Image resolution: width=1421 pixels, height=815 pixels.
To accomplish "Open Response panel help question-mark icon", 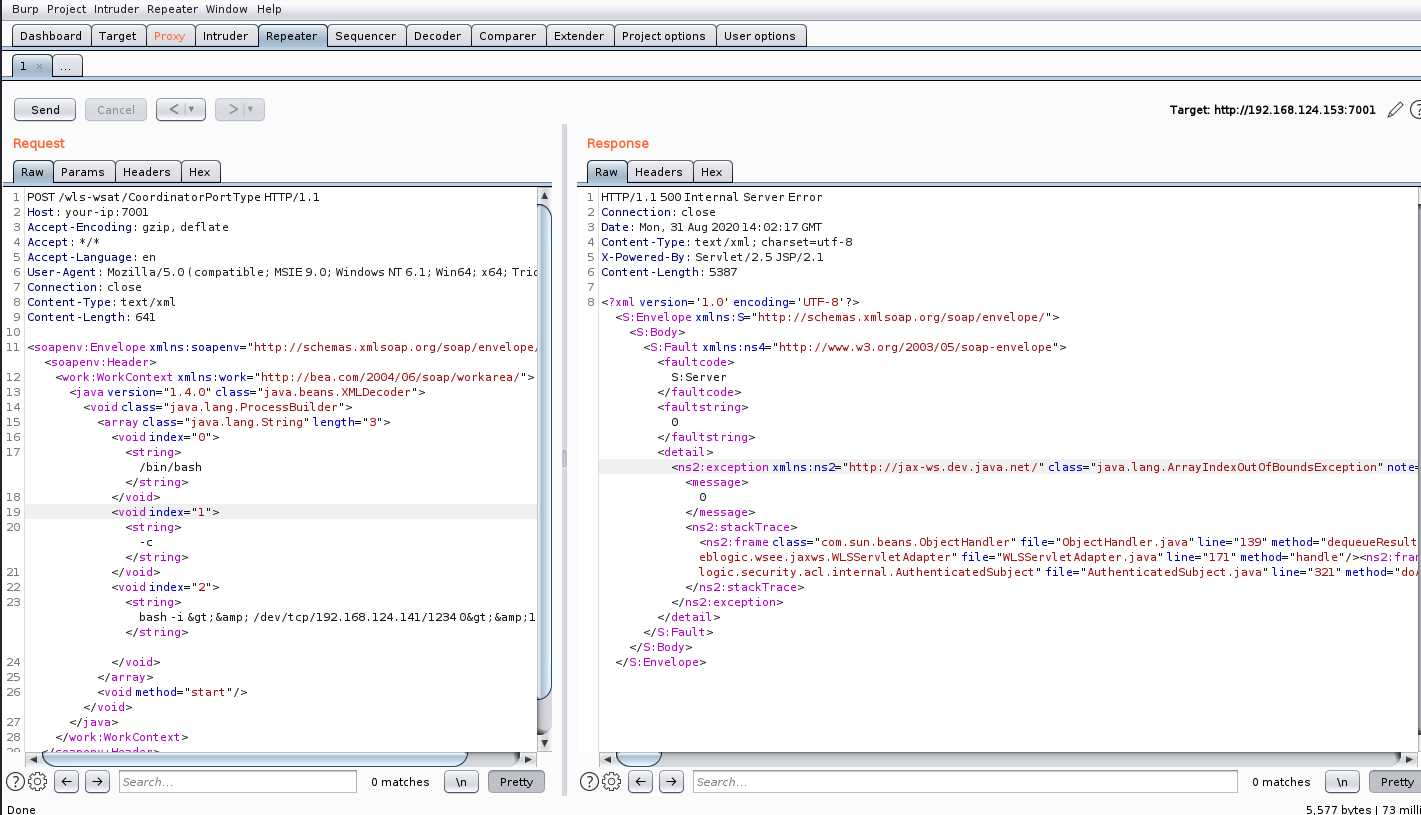I will [590, 782].
